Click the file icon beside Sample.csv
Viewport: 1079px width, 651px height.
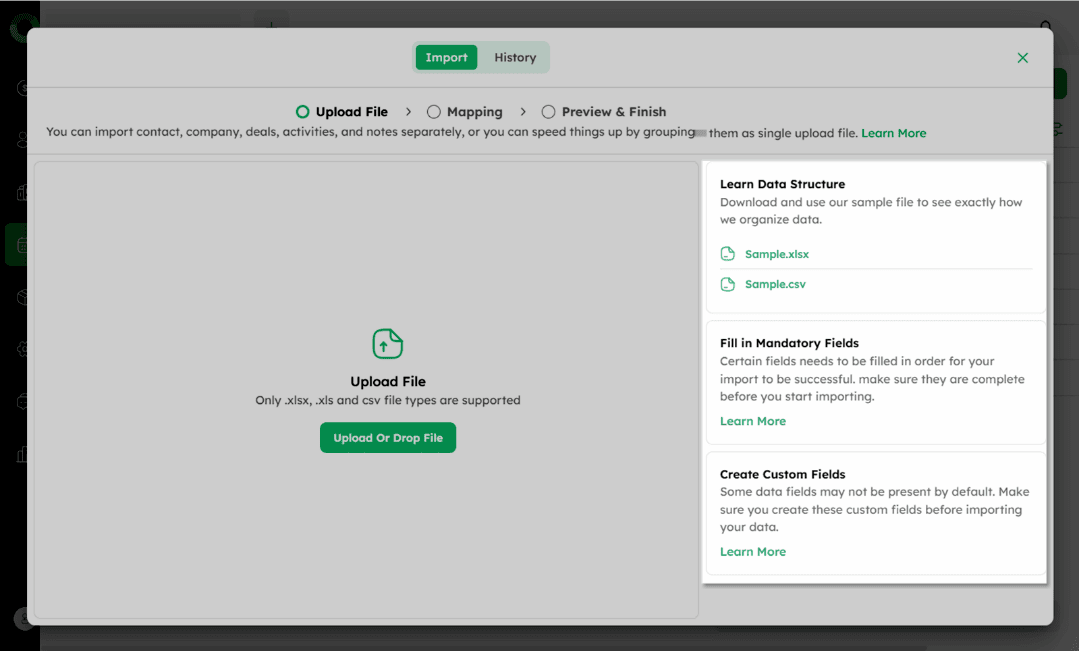728,284
